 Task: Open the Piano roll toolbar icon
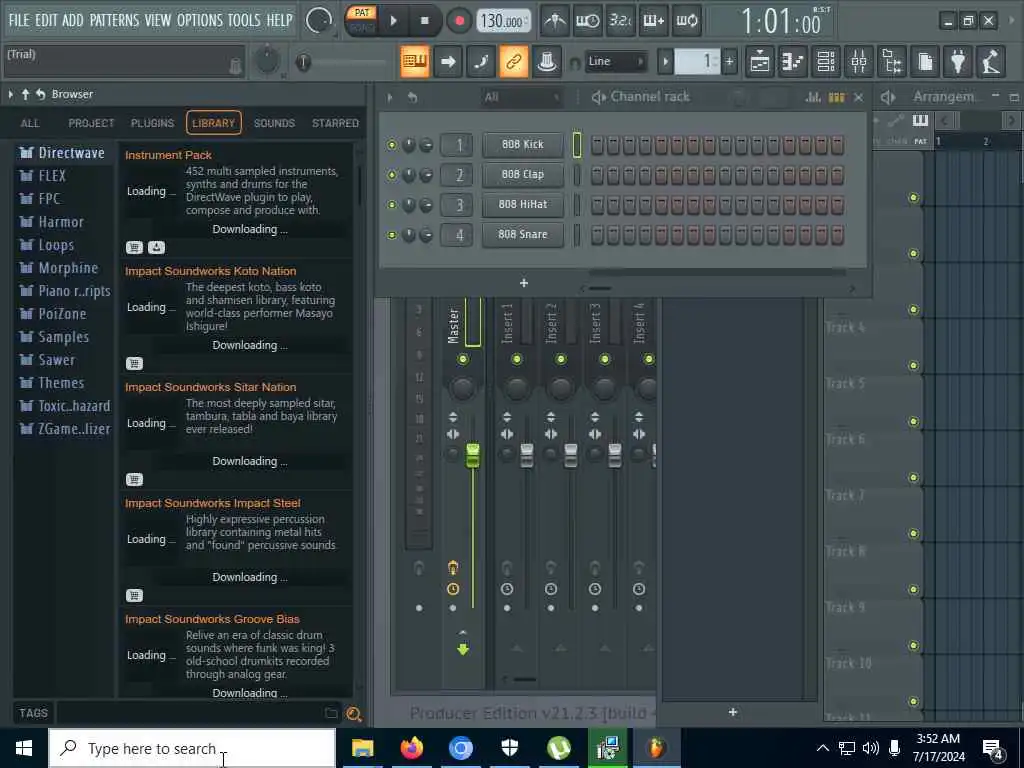tap(793, 62)
